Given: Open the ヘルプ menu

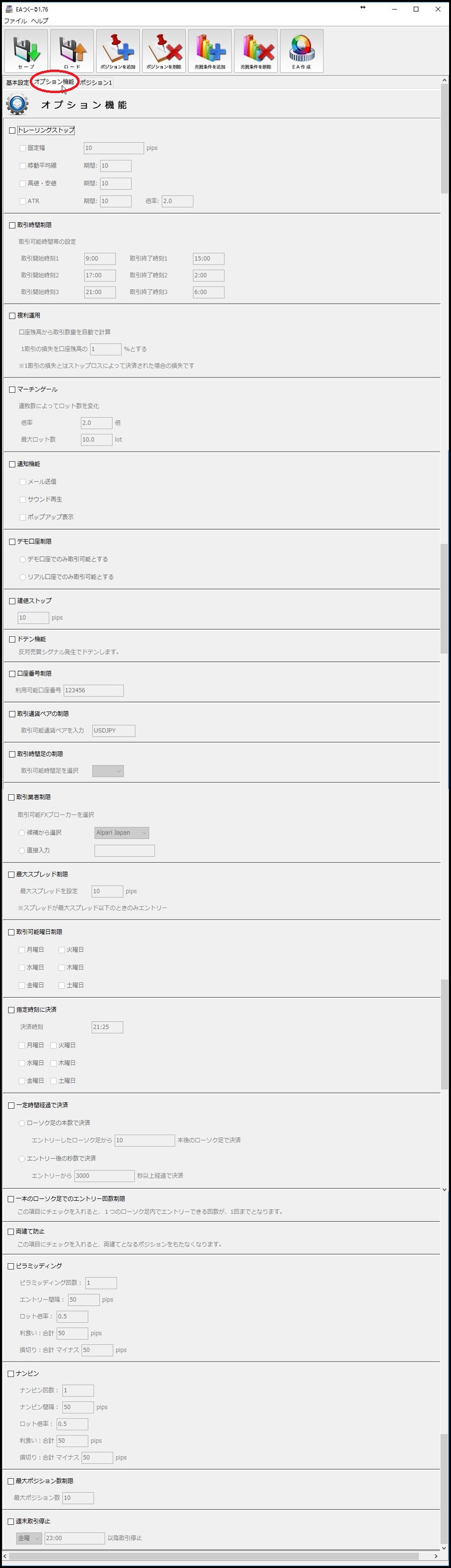Looking at the screenshot, I should tap(39, 21).
